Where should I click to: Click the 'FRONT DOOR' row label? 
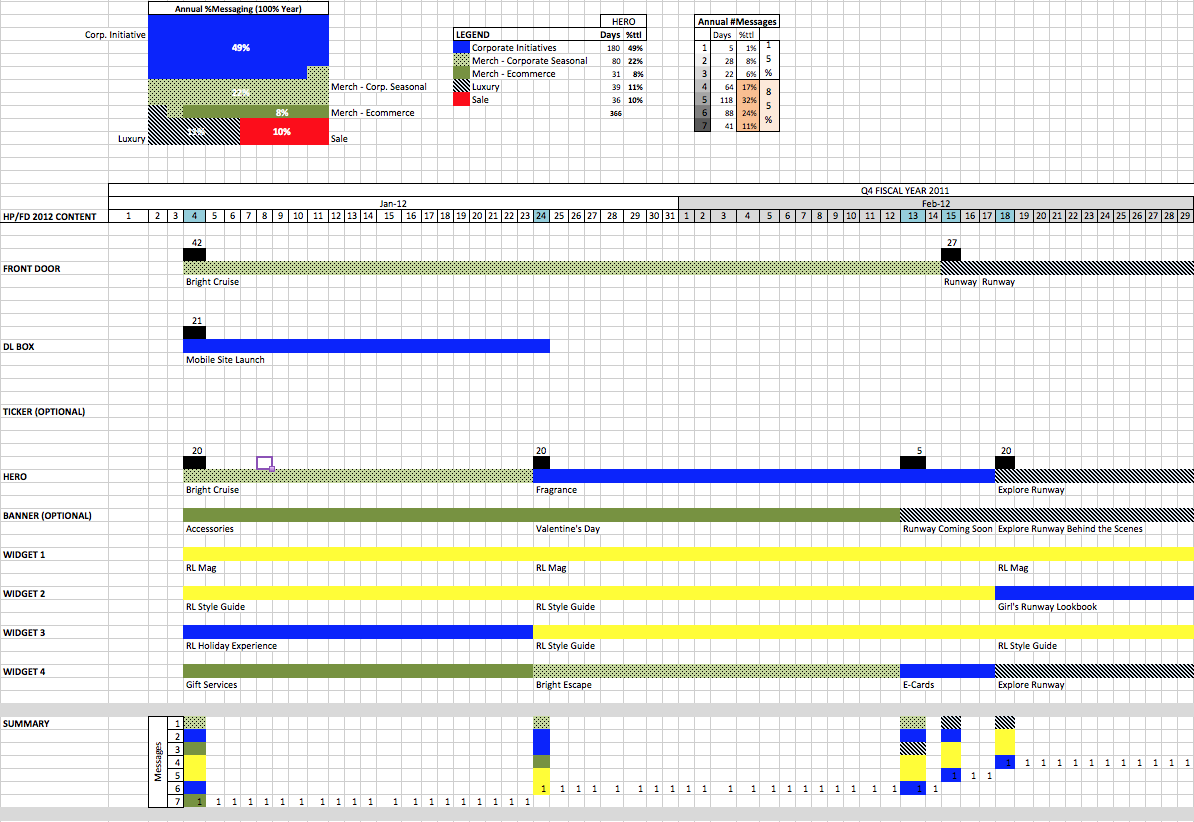(x=31, y=269)
